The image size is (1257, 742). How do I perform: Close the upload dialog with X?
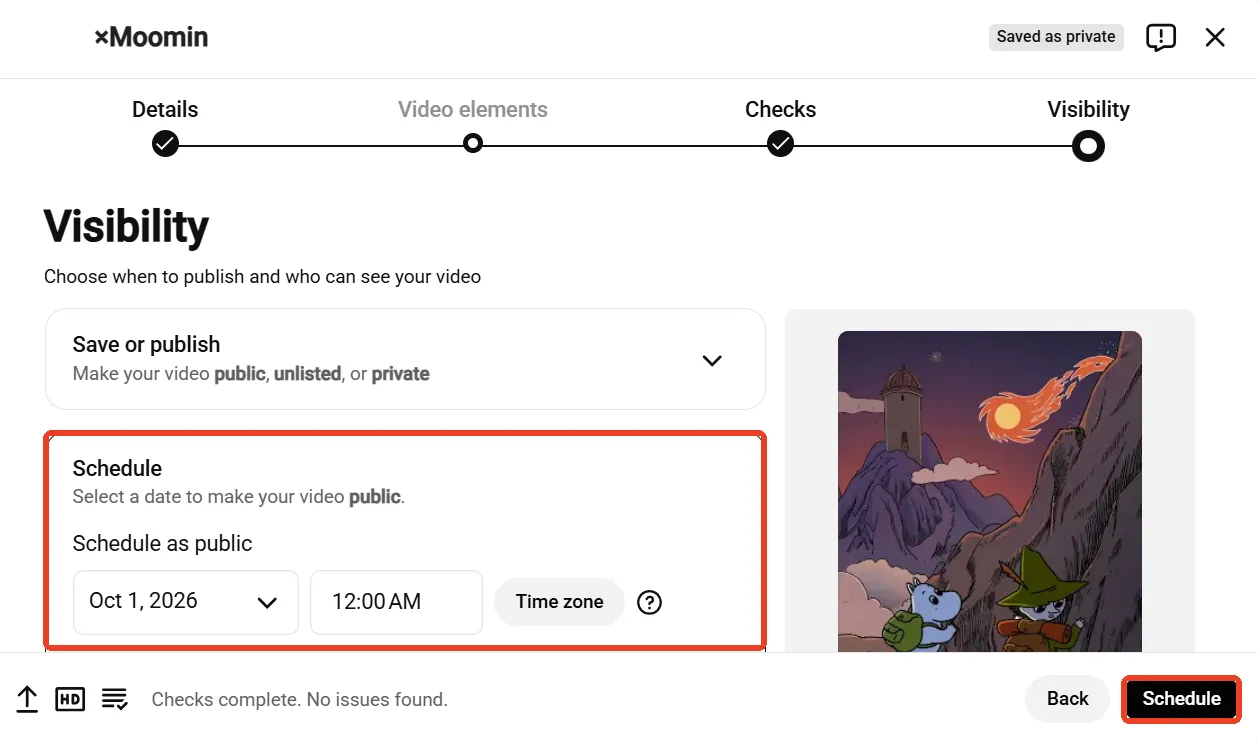coord(1215,38)
